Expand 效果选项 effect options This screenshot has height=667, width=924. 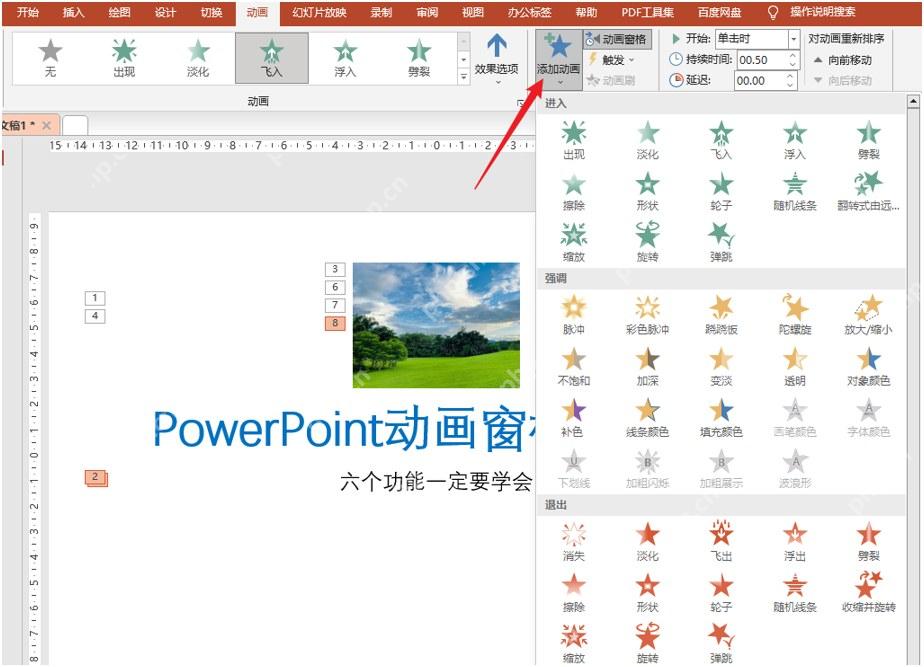[496, 60]
